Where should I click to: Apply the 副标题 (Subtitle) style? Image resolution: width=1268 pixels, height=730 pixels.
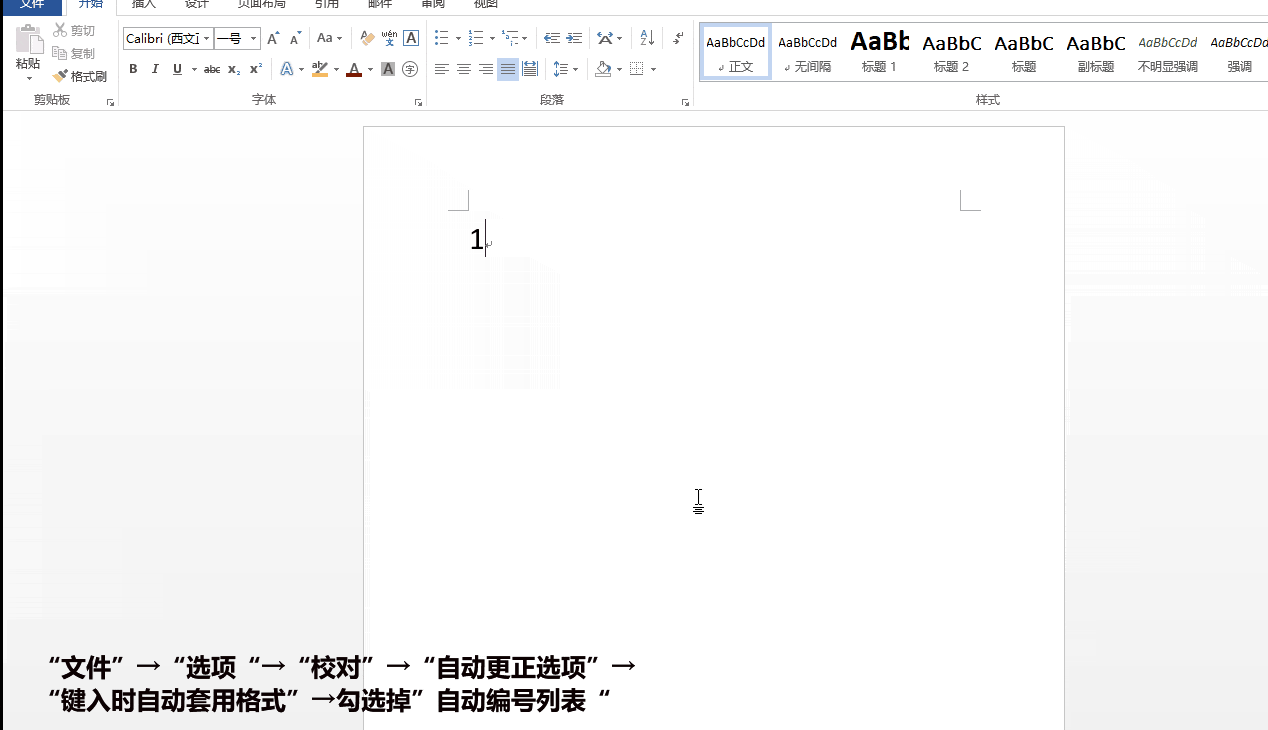point(1096,53)
